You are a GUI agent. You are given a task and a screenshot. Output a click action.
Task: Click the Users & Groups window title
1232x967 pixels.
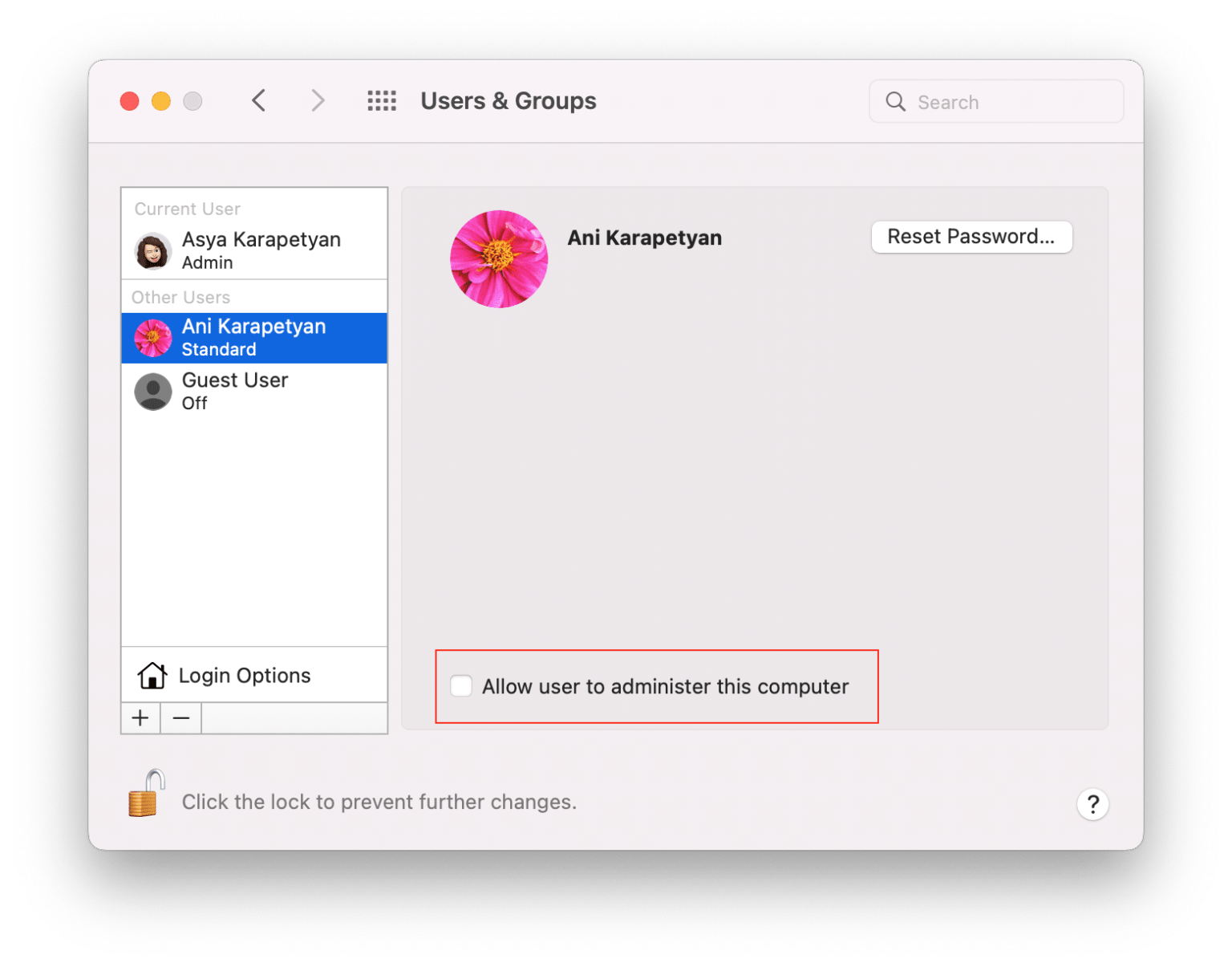coord(509,101)
